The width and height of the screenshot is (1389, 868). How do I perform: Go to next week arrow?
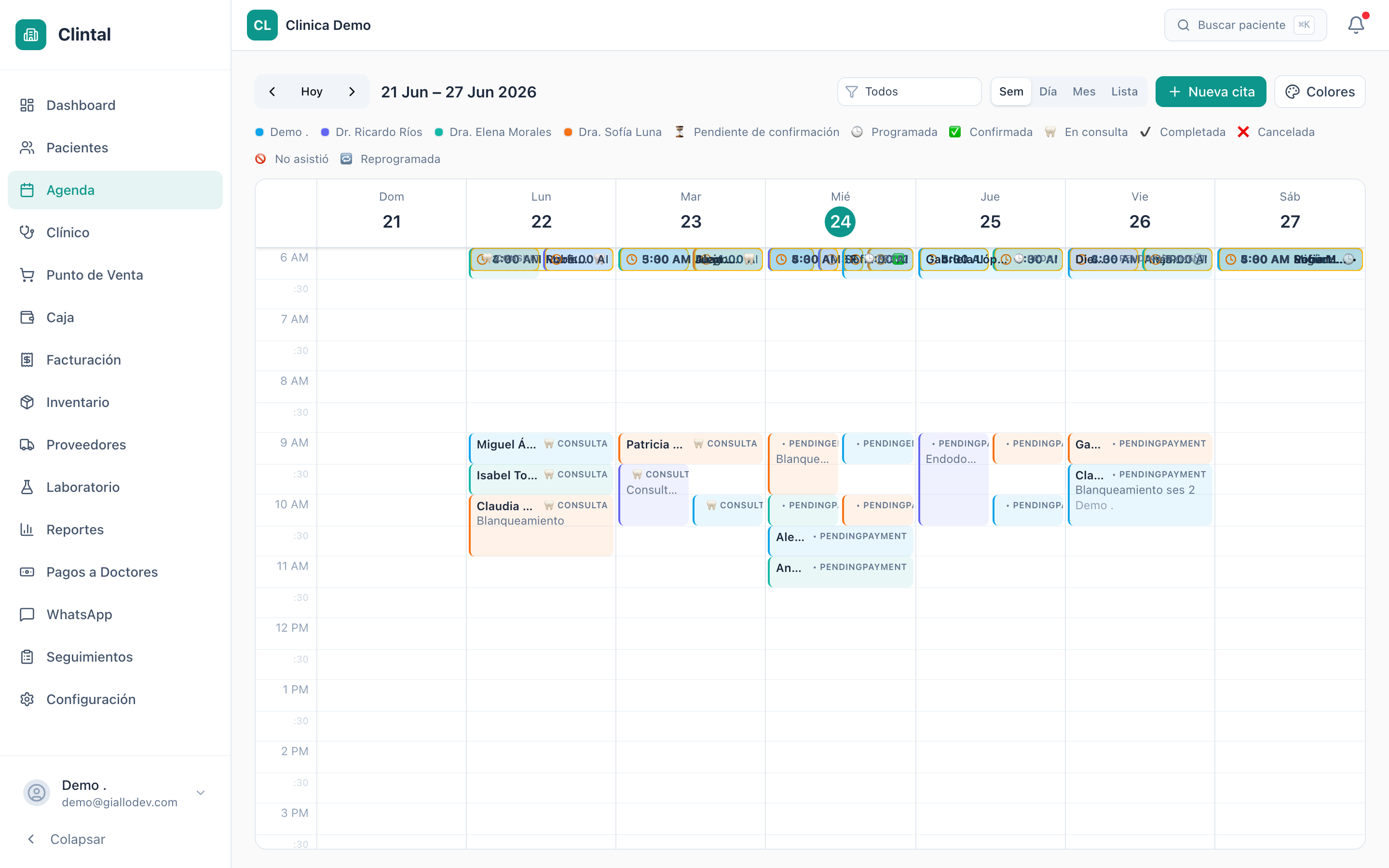coord(352,92)
